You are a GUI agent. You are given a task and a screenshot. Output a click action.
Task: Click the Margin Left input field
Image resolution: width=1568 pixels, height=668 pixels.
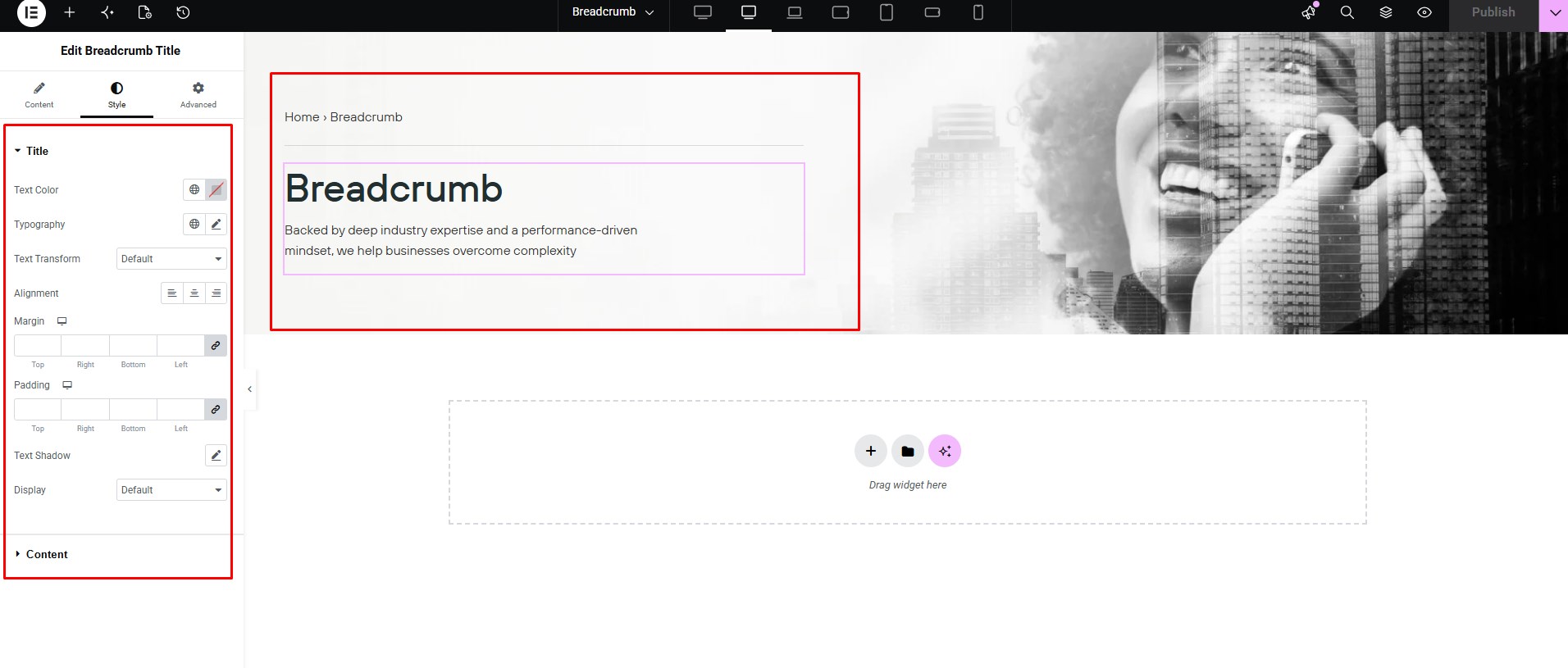(x=180, y=345)
